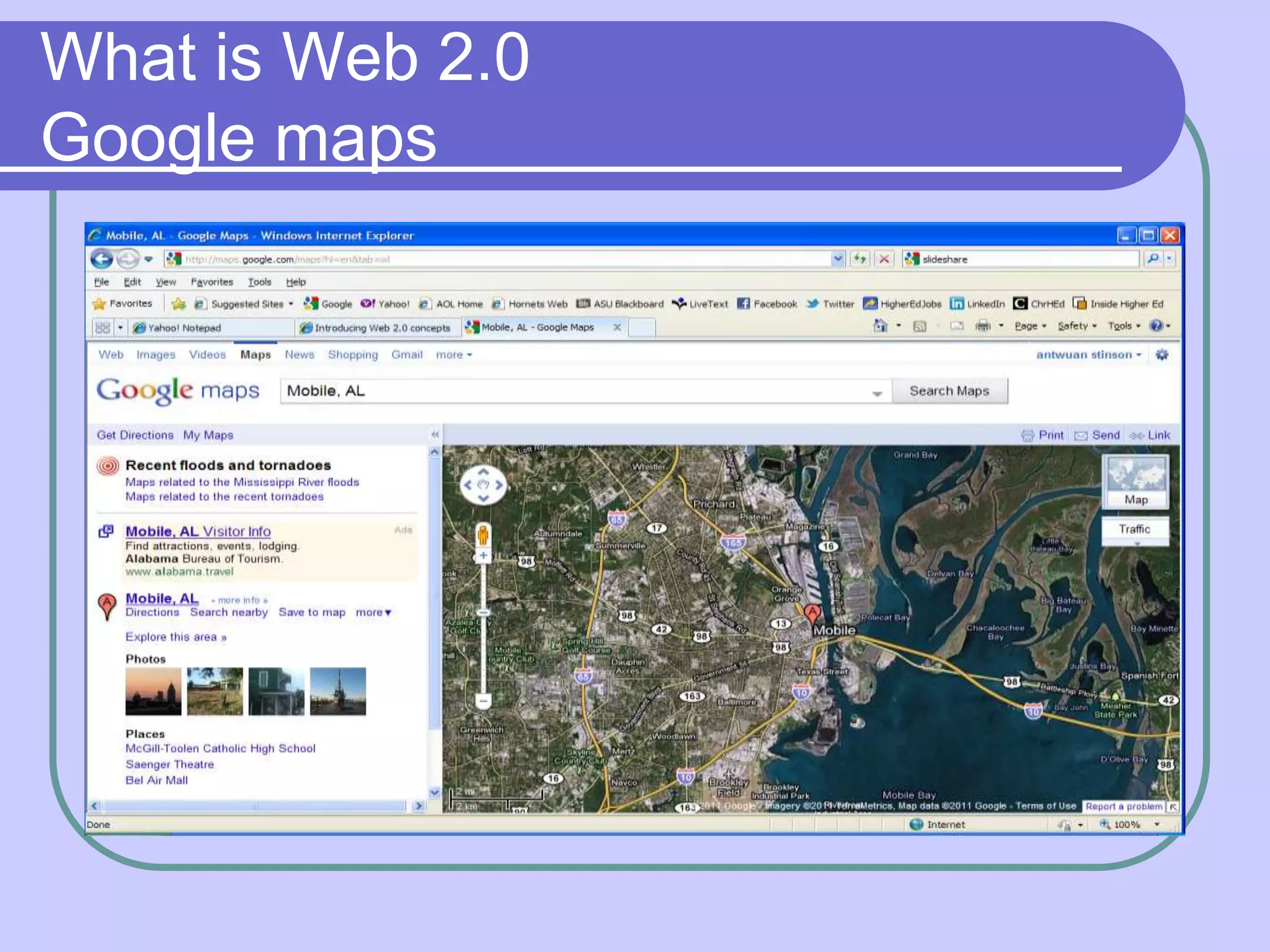Open the Quick Tabs grid icon
The height and width of the screenshot is (952, 1270).
103,328
